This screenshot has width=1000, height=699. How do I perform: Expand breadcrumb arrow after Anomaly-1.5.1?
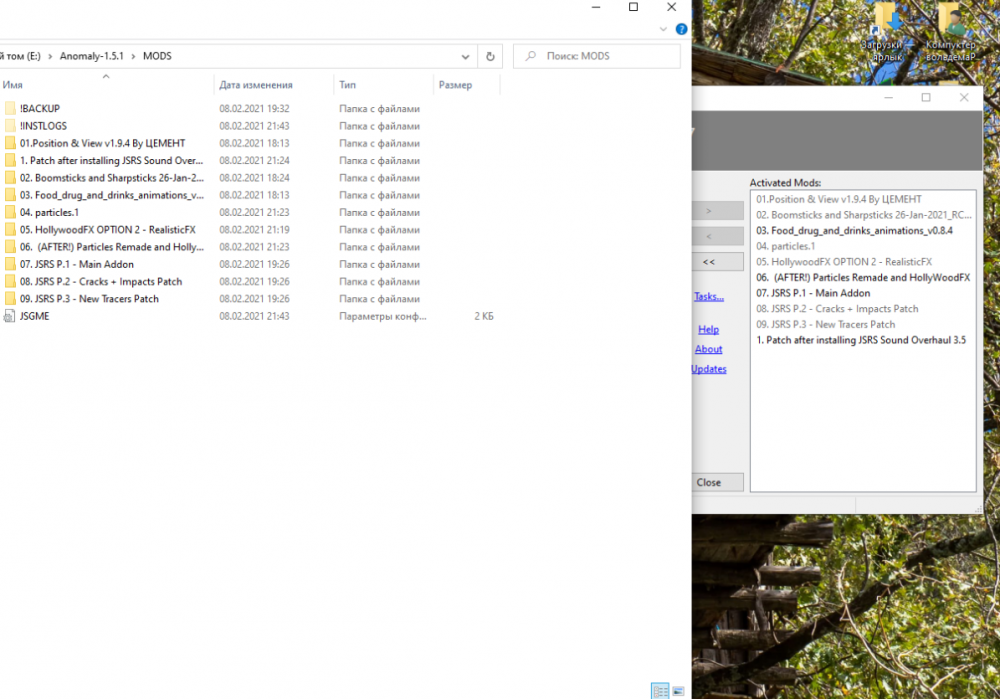click(133, 56)
